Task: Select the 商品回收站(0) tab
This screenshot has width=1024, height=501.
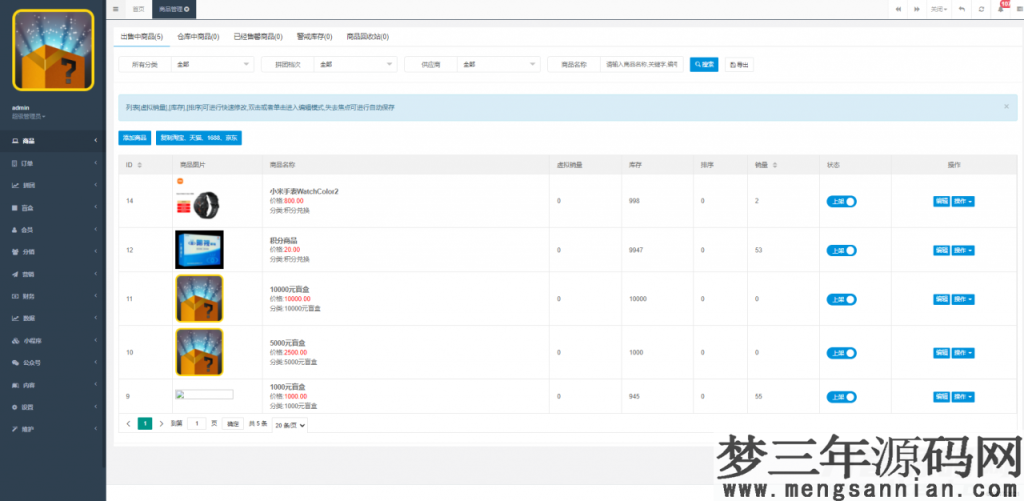Action: (368, 37)
